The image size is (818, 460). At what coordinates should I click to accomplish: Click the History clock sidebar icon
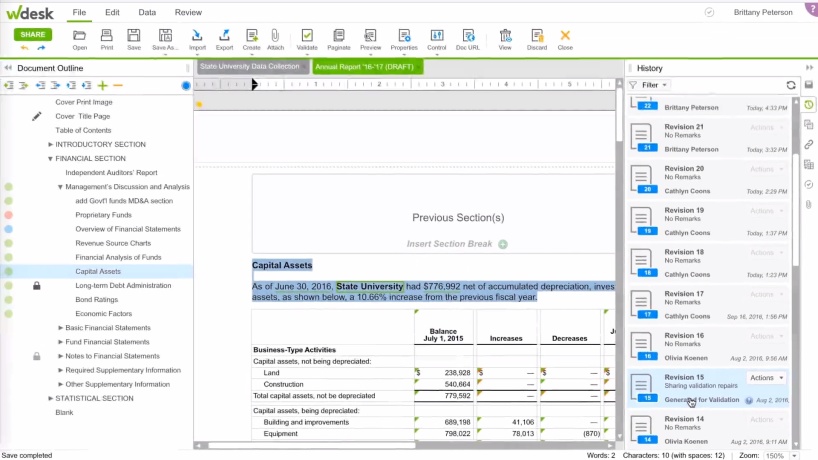point(809,105)
